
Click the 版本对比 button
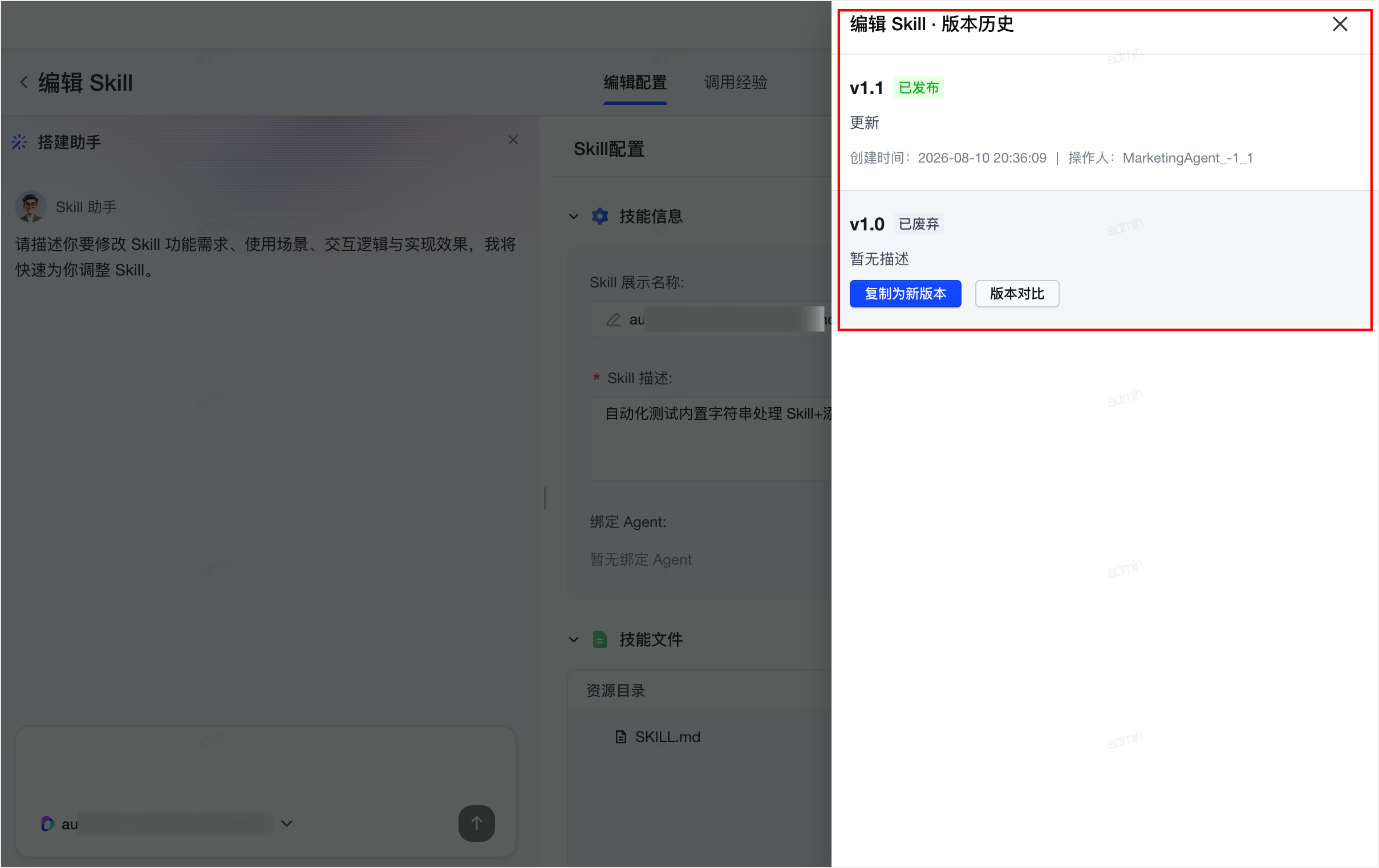(1016, 293)
